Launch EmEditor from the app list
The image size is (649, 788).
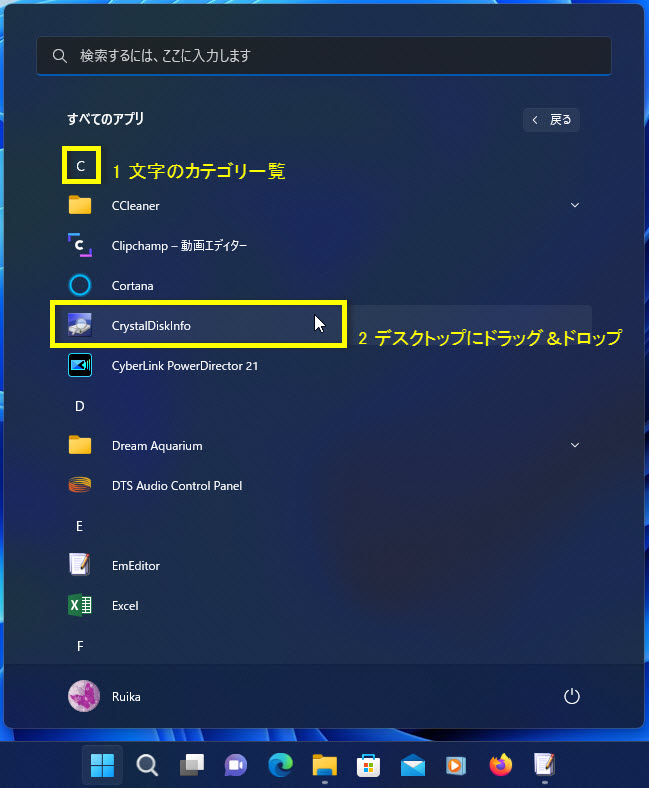(x=135, y=565)
